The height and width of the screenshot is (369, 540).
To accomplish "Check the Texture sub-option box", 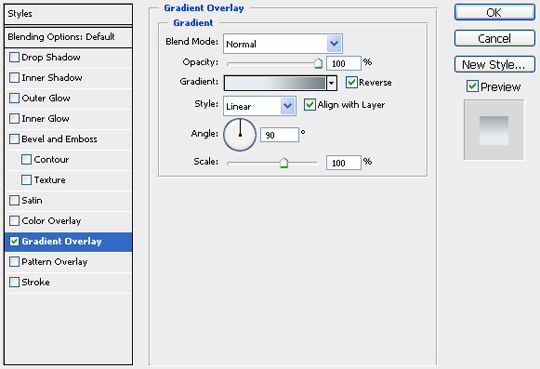I will point(26,180).
